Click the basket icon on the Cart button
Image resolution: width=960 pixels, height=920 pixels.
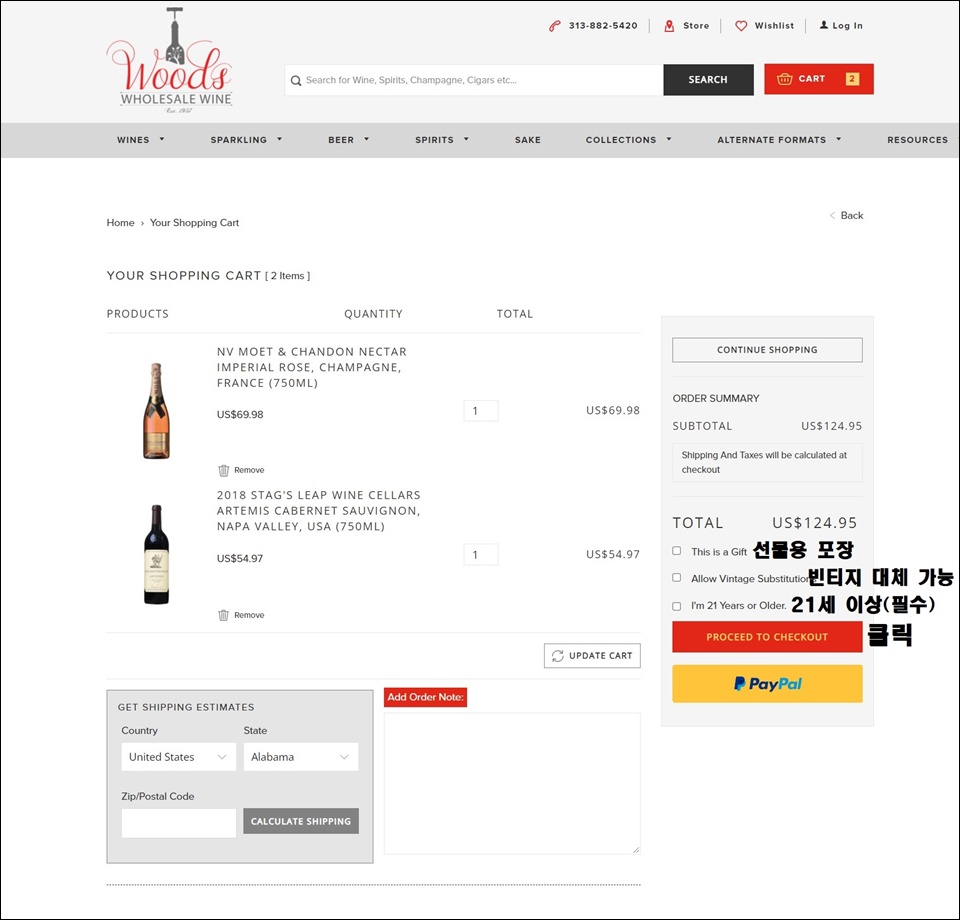click(784, 79)
